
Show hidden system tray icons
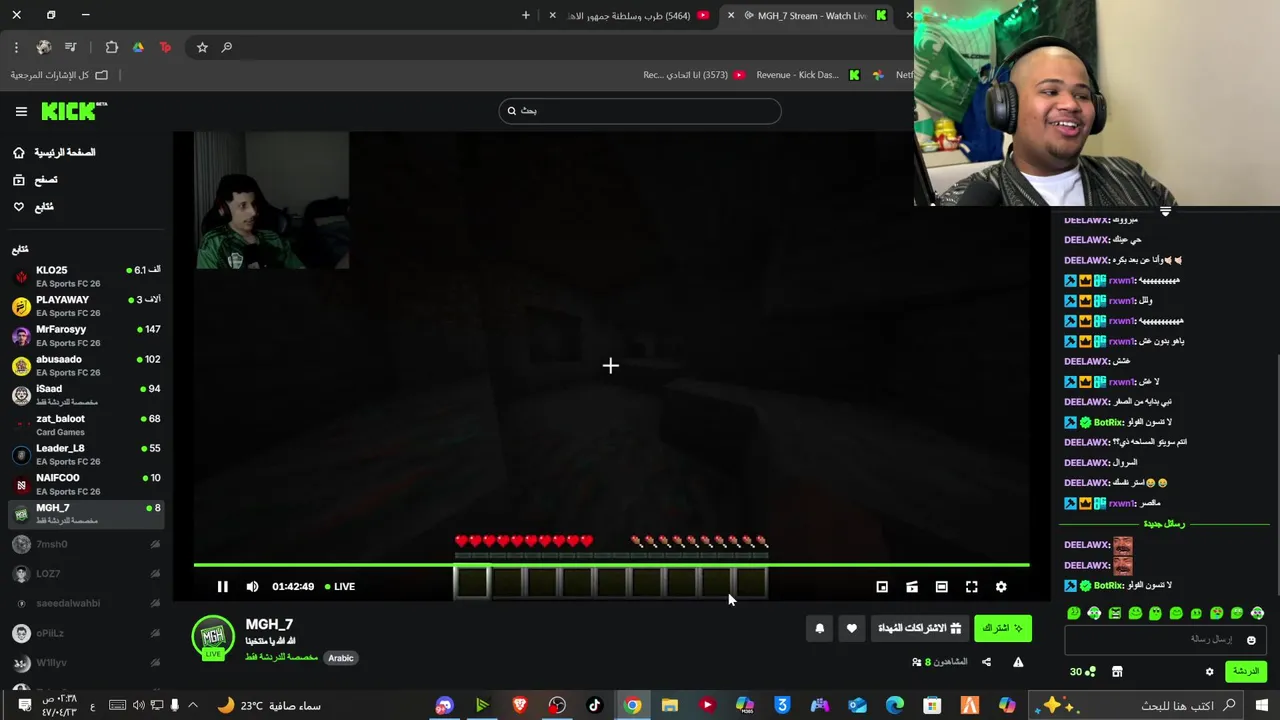193,705
